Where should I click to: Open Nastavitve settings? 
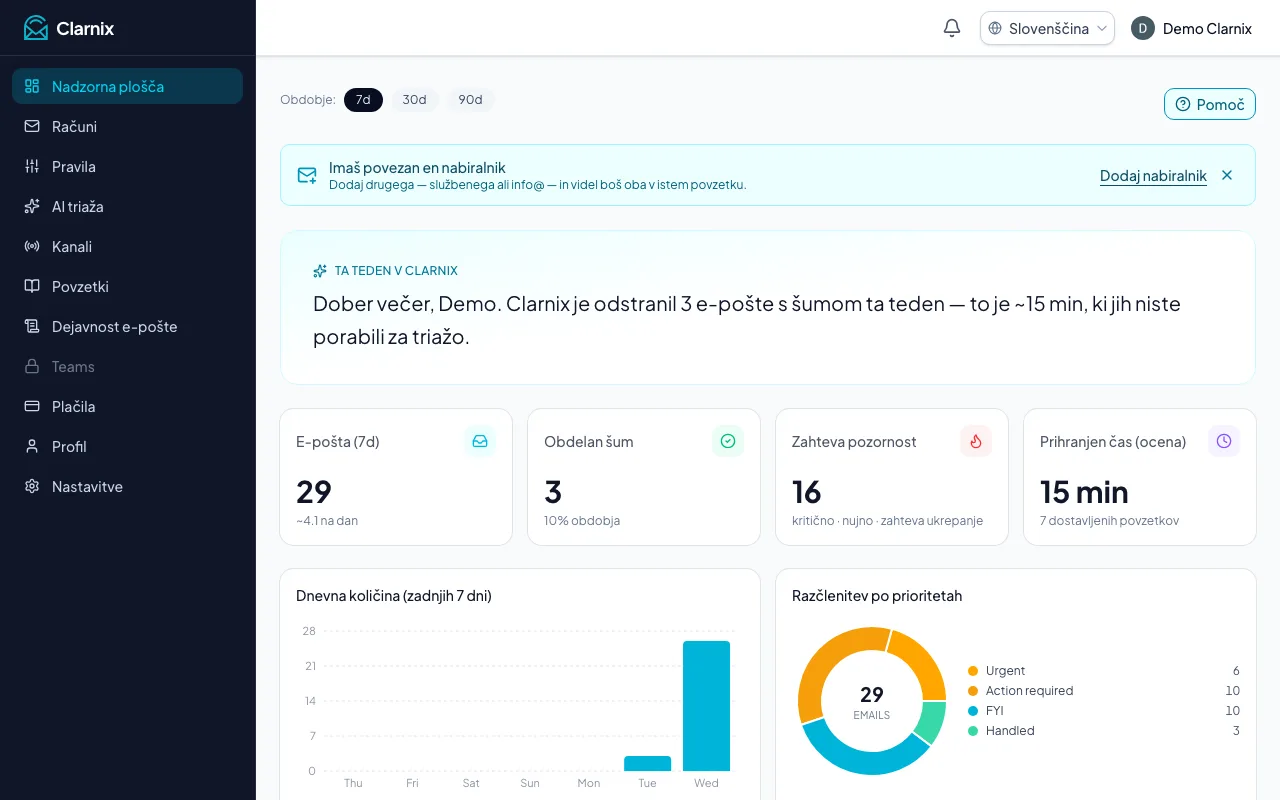click(x=127, y=486)
